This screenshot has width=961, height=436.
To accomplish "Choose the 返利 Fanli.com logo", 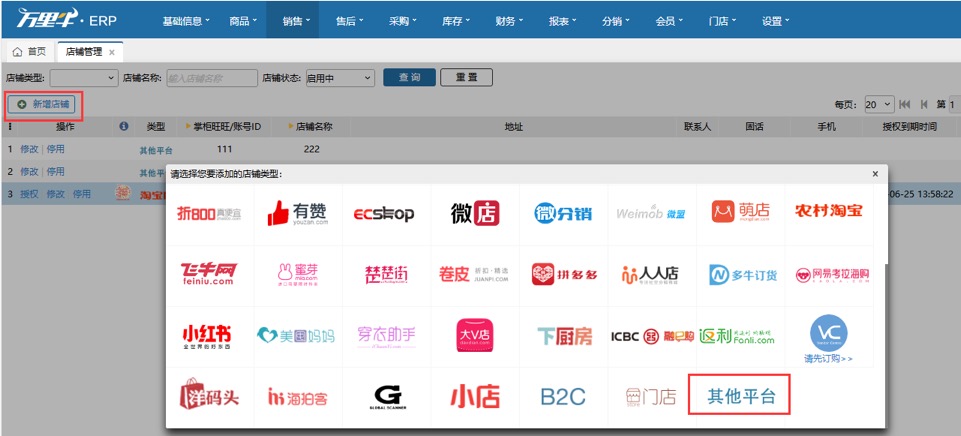I will coord(737,335).
